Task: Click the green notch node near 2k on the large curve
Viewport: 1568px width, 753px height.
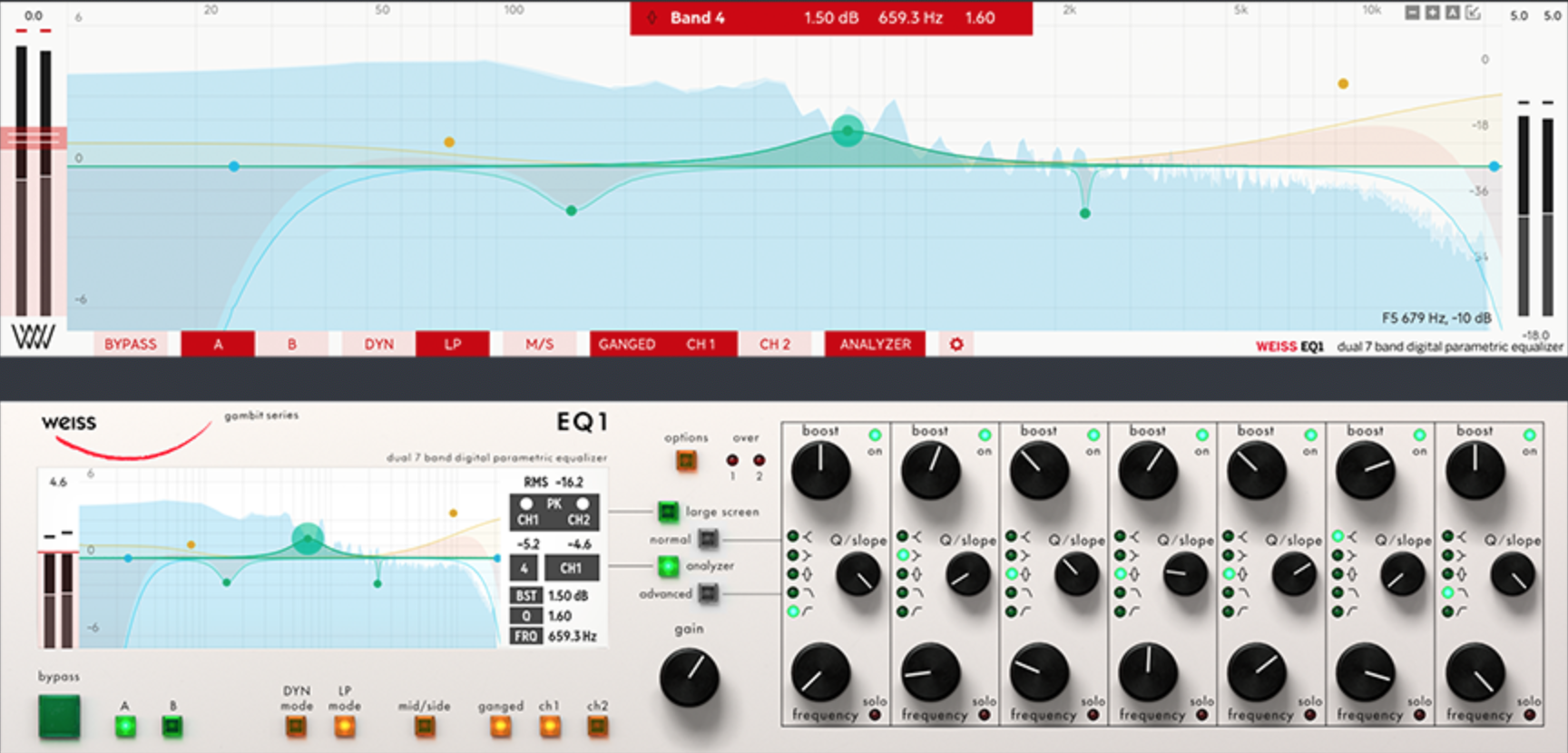Action: point(1084,213)
